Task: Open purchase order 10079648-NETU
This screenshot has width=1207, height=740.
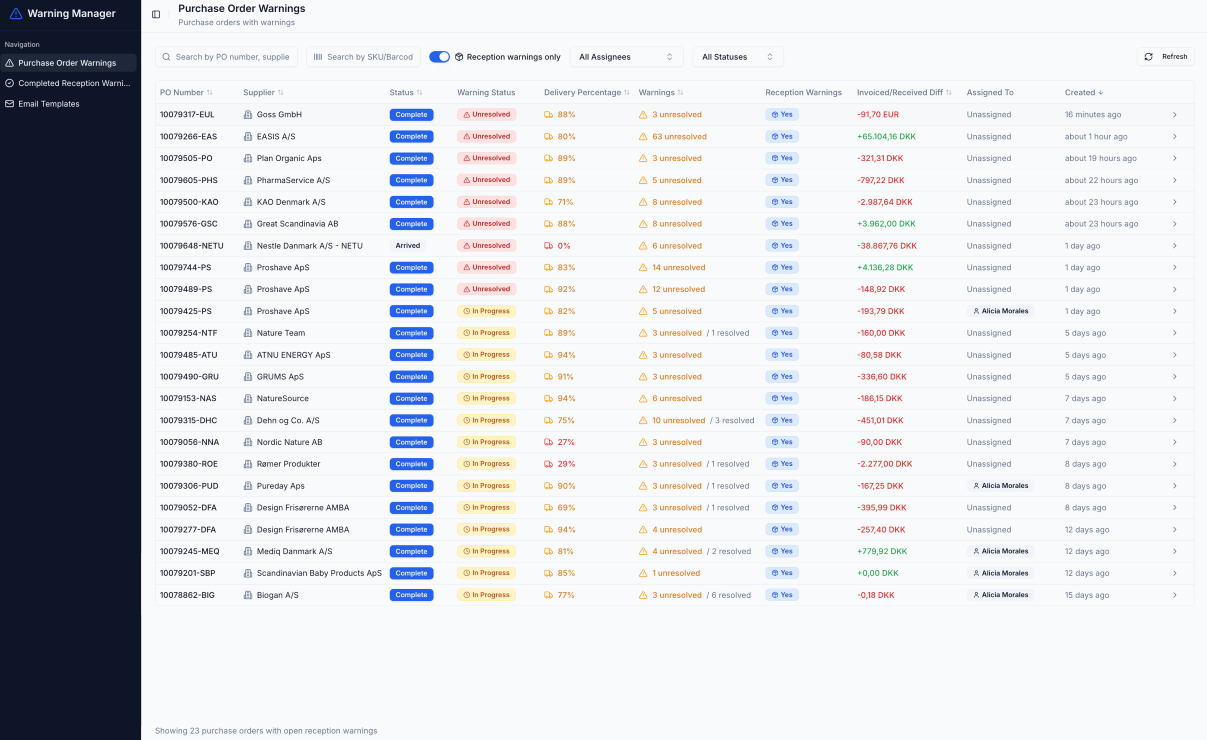Action: 192,246
